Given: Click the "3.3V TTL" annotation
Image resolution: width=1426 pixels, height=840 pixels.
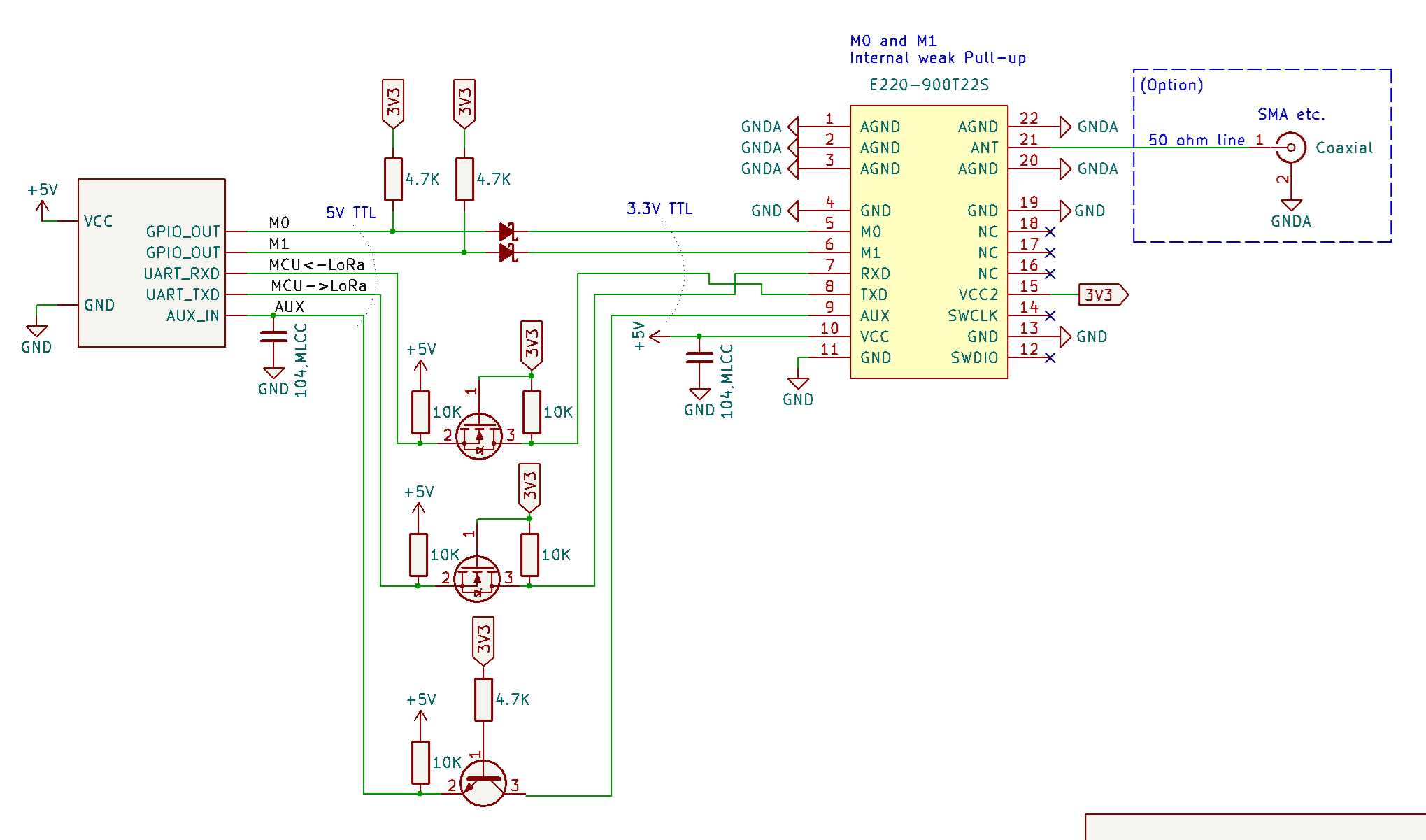Looking at the screenshot, I should (x=659, y=208).
